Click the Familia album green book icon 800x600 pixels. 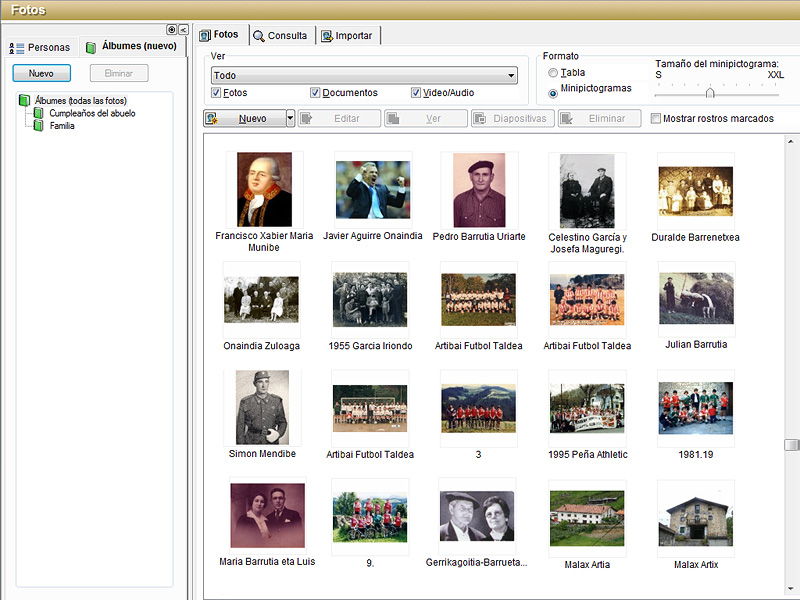[x=38, y=126]
